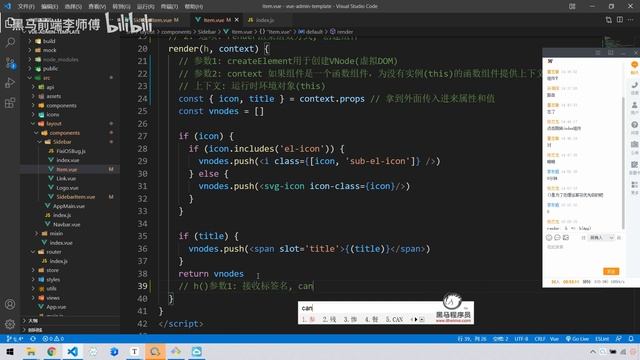Click the code minimap
The width and height of the screenshot is (640, 360).
[x=612, y=43]
